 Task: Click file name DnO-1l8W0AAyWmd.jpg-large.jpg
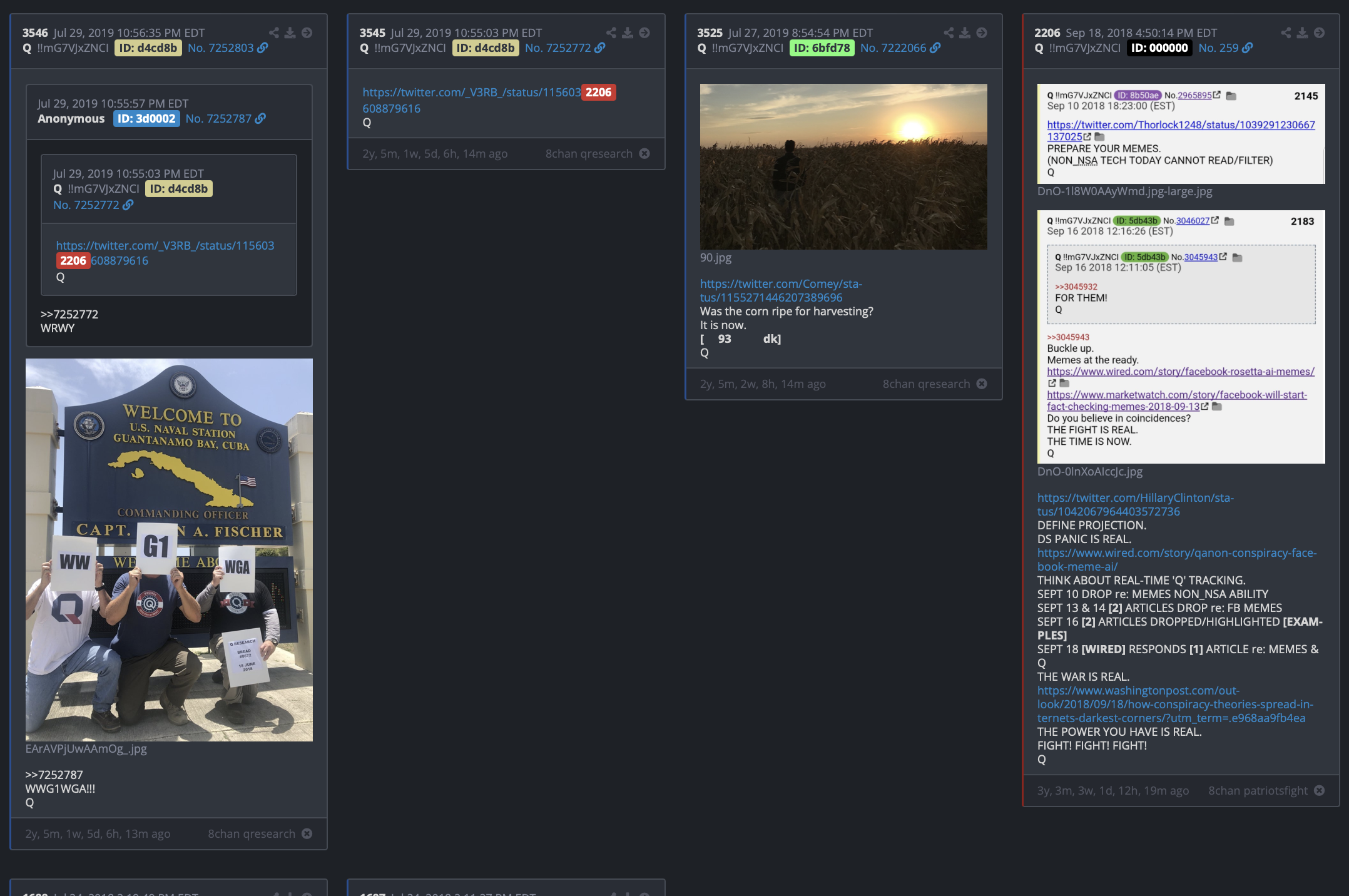pyautogui.click(x=1125, y=191)
